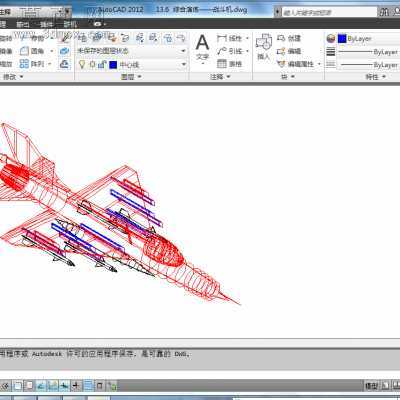Click the Layer Off icon
The image size is (400, 400).
[x=181, y=38]
